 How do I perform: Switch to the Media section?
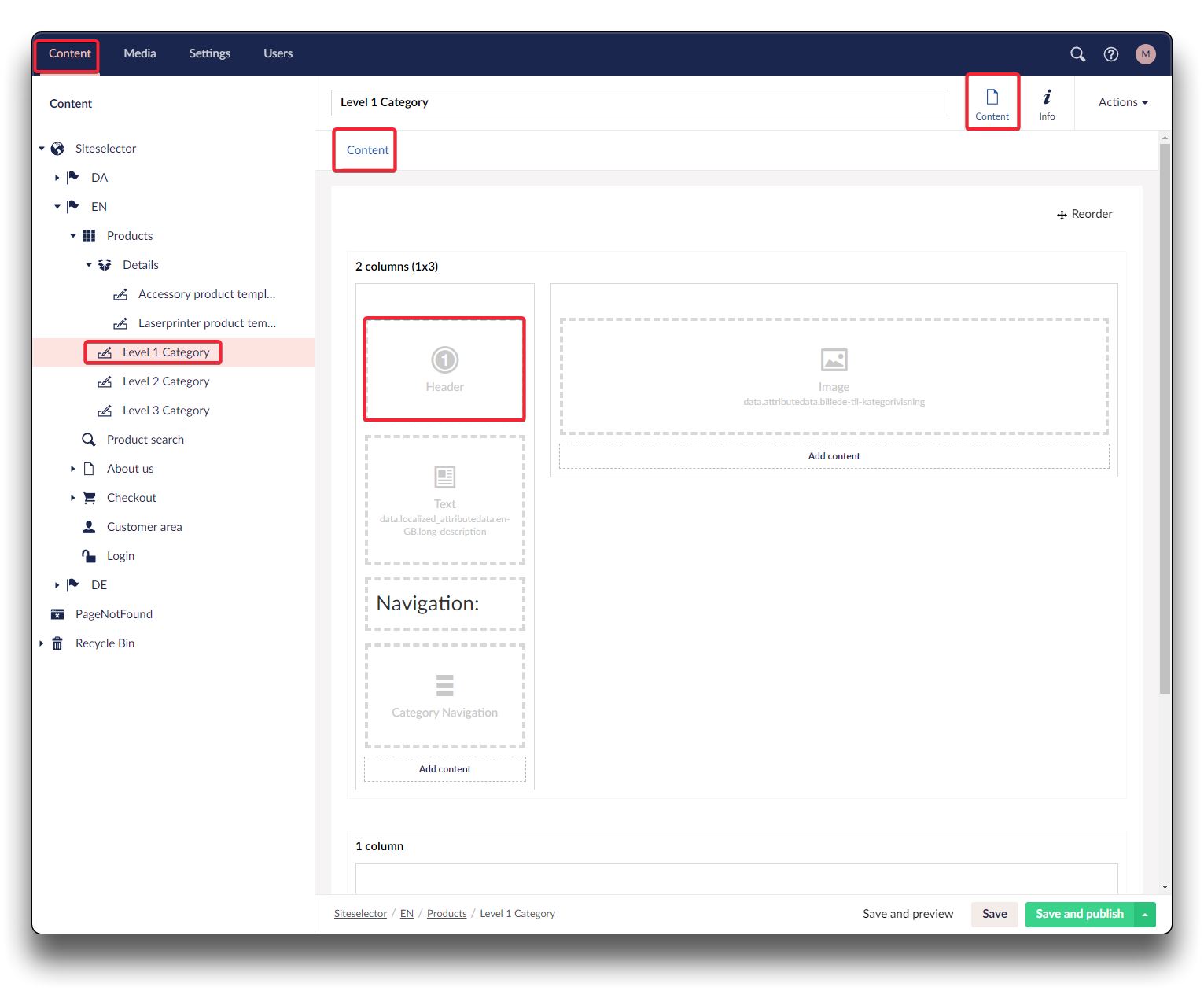point(140,53)
